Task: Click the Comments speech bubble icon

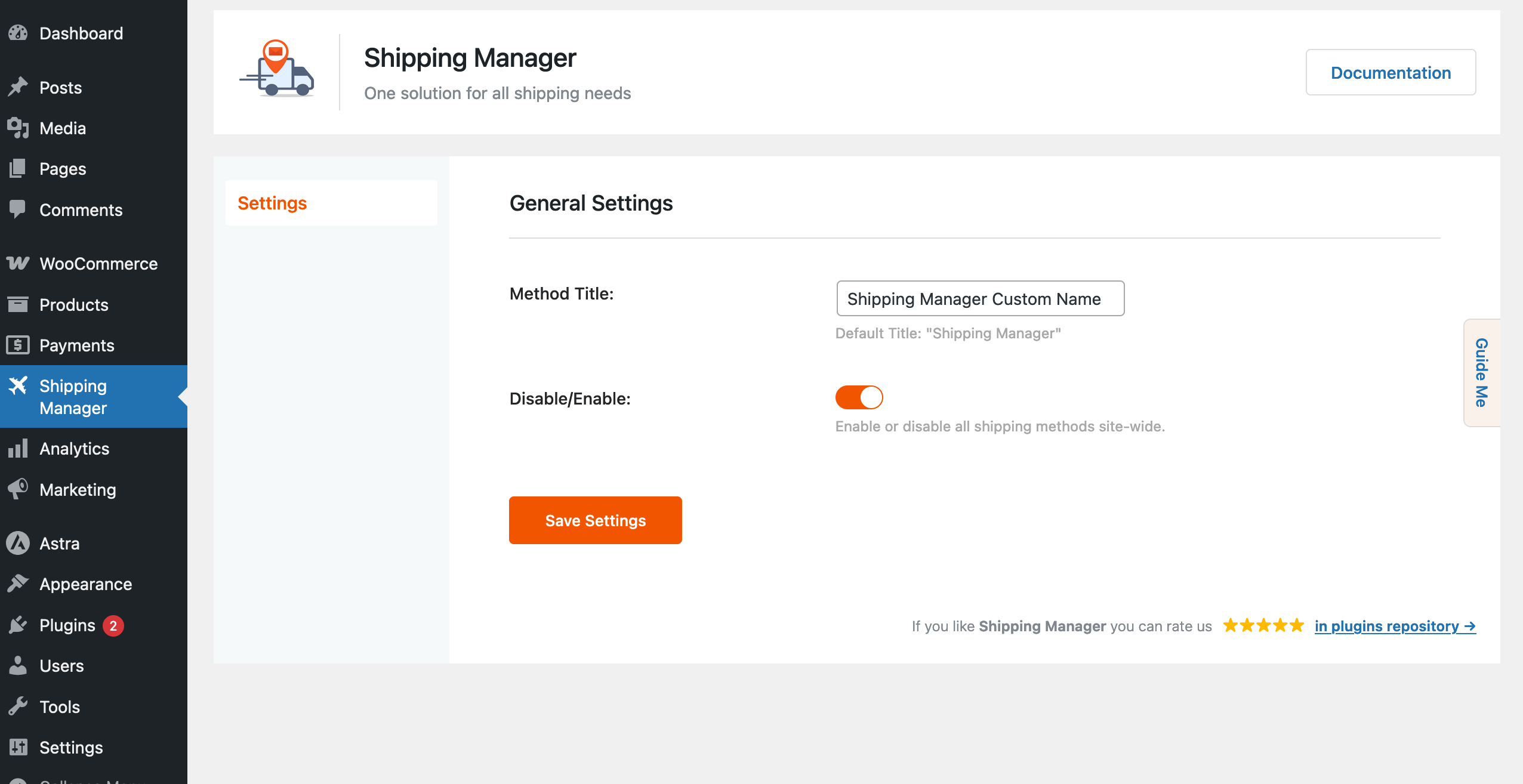Action: point(18,209)
